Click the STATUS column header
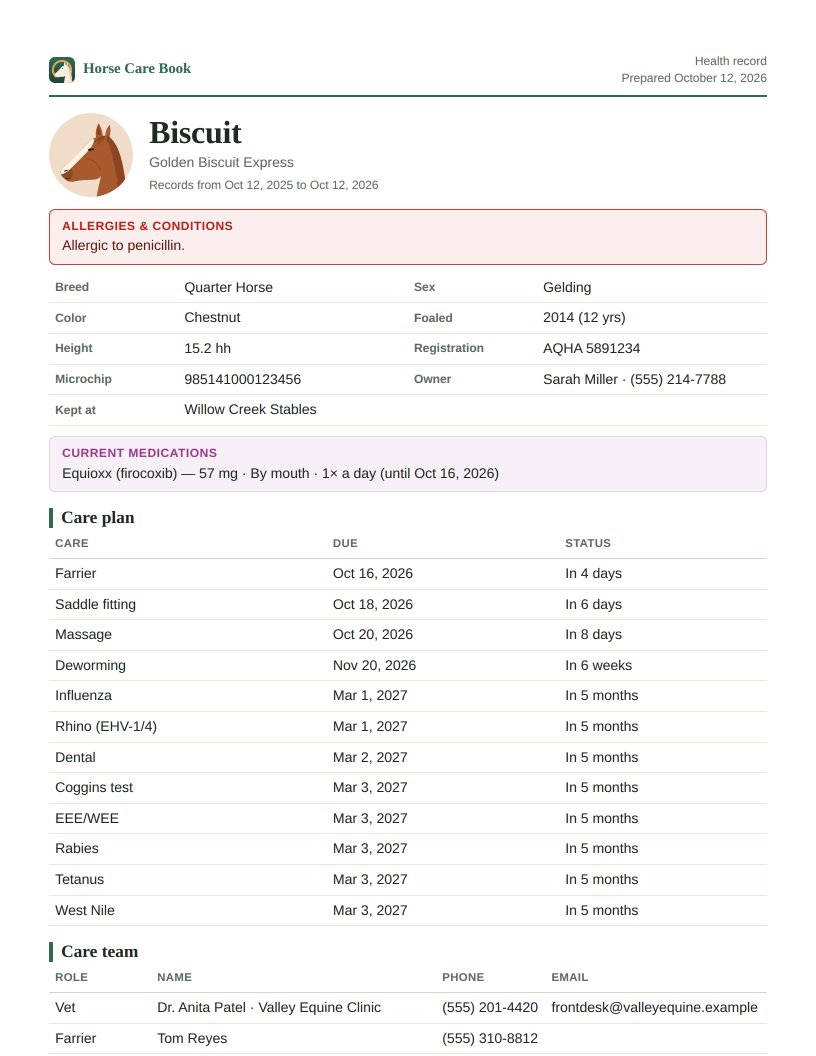The image size is (816, 1056). pos(588,543)
